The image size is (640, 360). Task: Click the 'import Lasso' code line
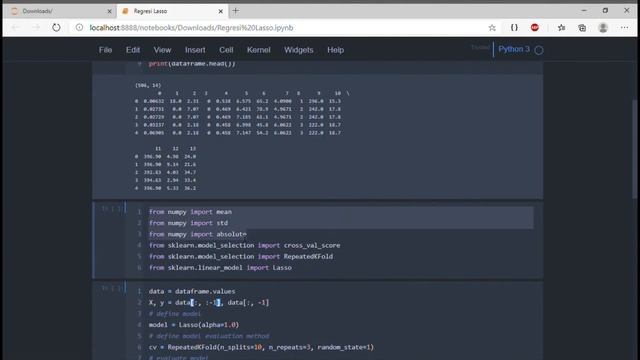(x=220, y=268)
